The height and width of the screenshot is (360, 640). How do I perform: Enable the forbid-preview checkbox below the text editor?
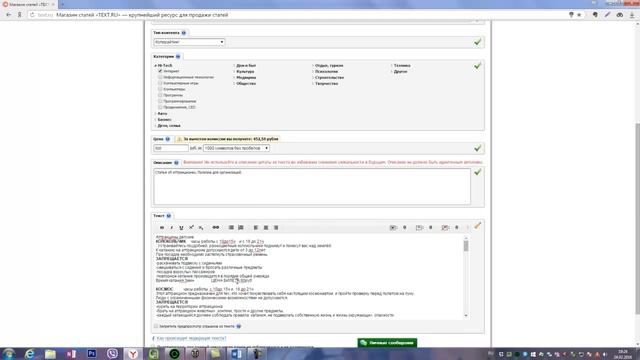tap(156, 326)
